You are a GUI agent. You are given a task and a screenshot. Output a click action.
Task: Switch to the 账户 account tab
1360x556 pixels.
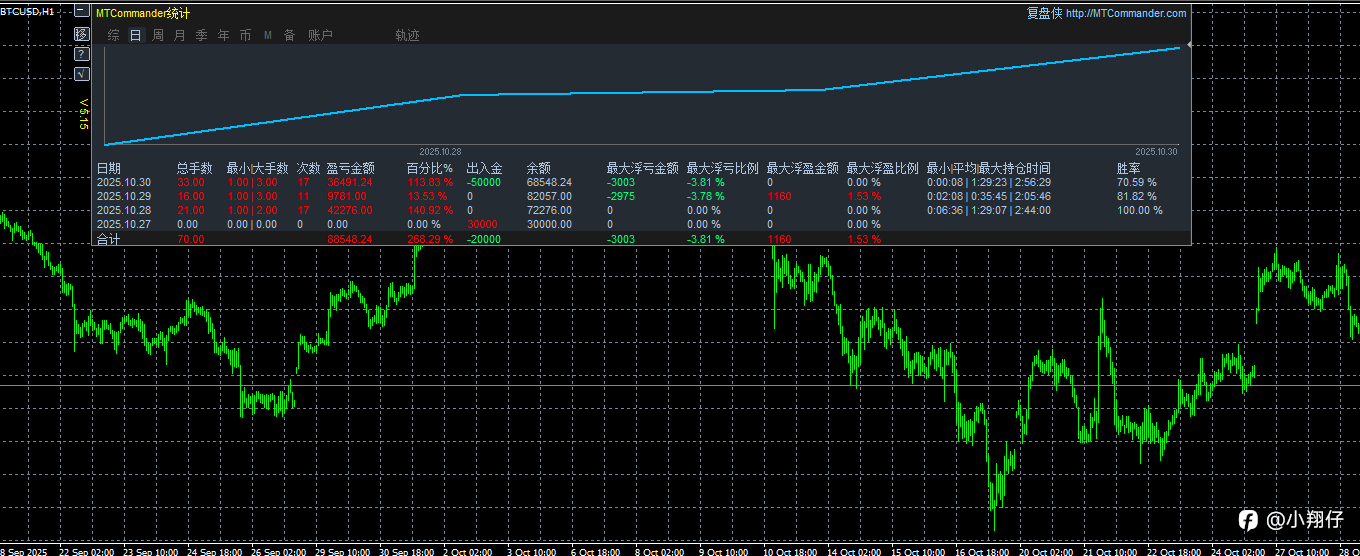click(x=320, y=35)
